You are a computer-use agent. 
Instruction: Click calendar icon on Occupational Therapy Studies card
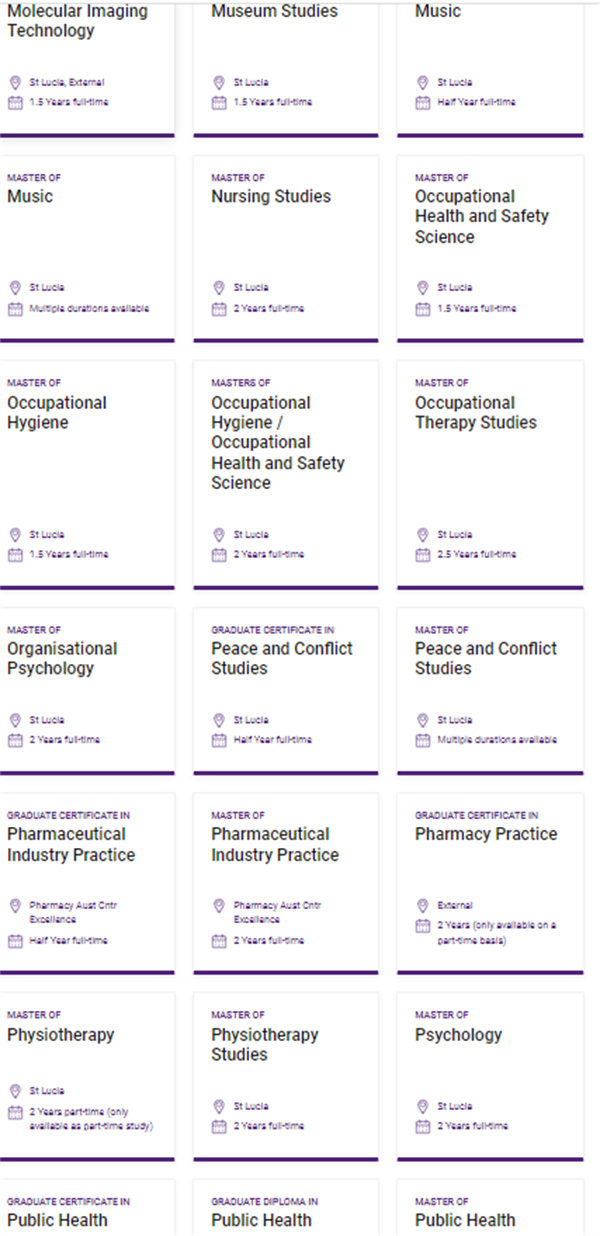(423, 555)
